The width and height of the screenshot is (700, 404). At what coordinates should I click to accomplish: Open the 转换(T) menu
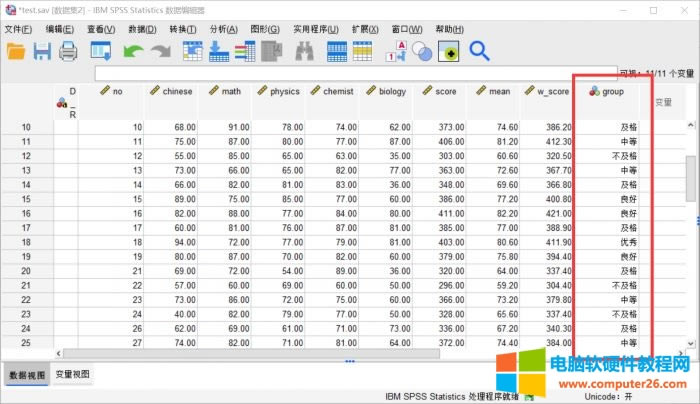(183, 29)
